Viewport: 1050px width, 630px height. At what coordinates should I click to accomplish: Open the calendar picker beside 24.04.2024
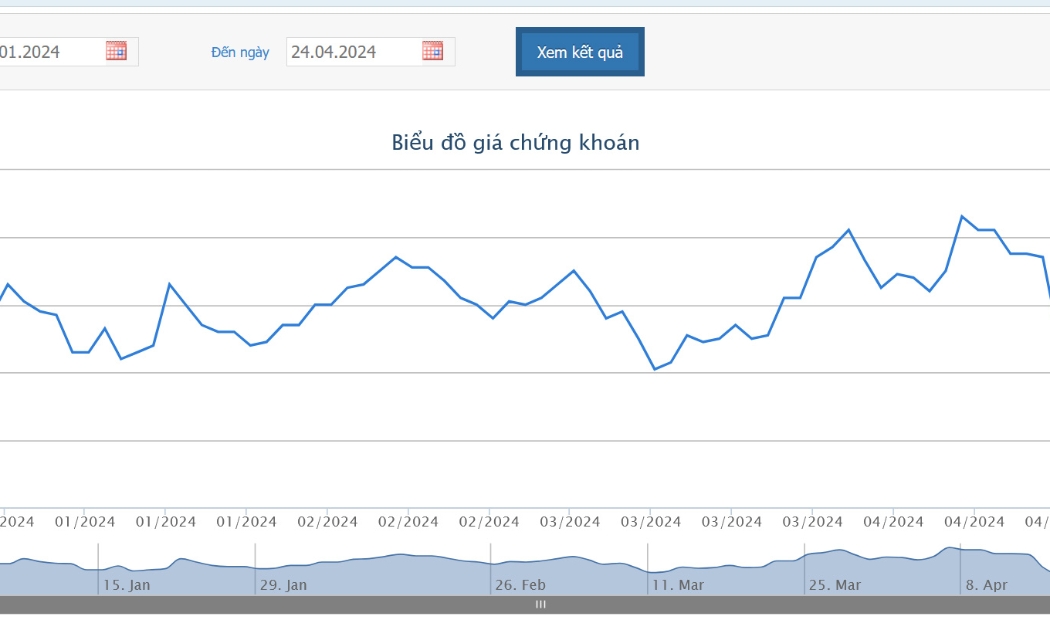433,51
